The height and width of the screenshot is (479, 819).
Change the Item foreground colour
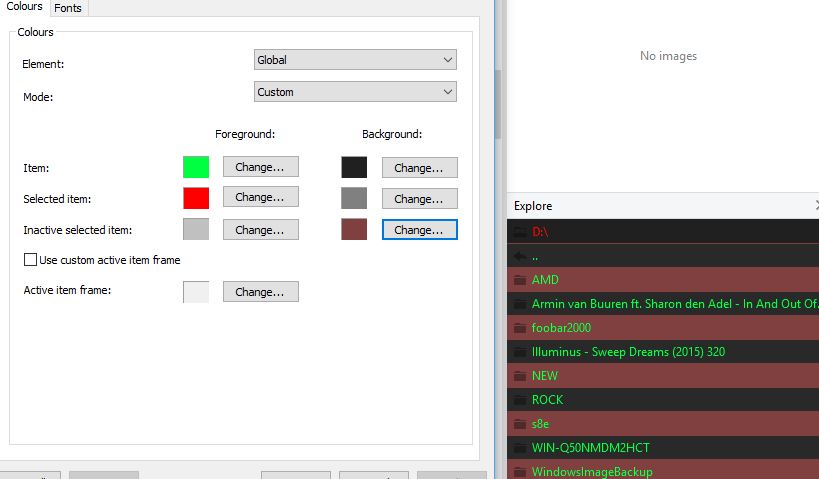[x=260, y=167]
